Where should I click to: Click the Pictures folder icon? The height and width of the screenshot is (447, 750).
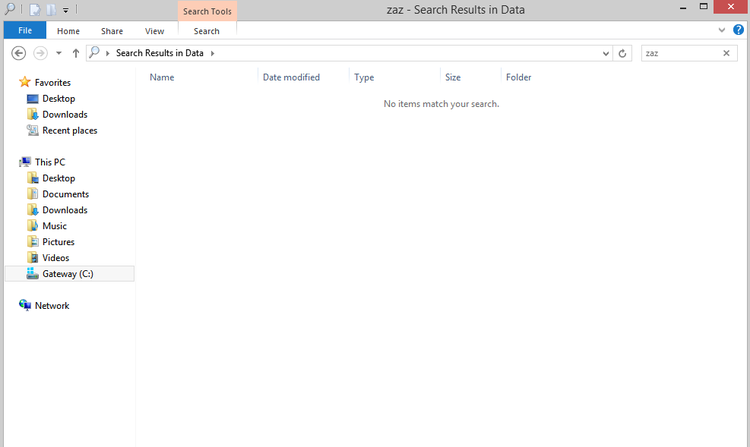pos(33,241)
